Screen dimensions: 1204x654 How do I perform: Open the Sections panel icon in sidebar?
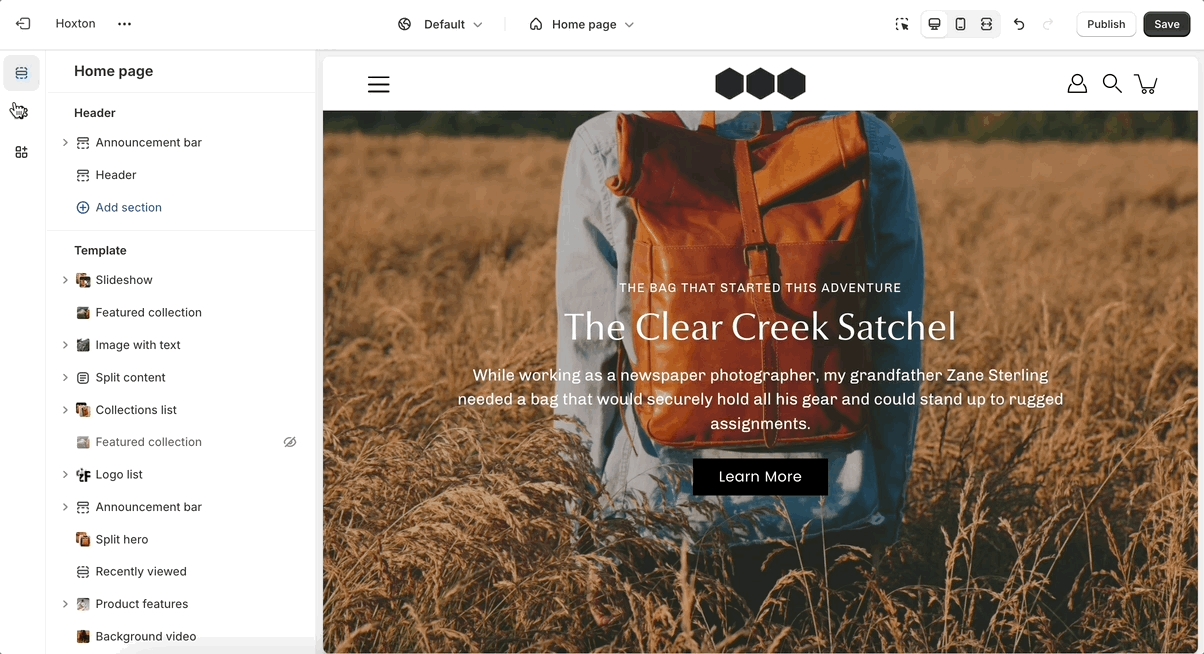click(x=22, y=73)
